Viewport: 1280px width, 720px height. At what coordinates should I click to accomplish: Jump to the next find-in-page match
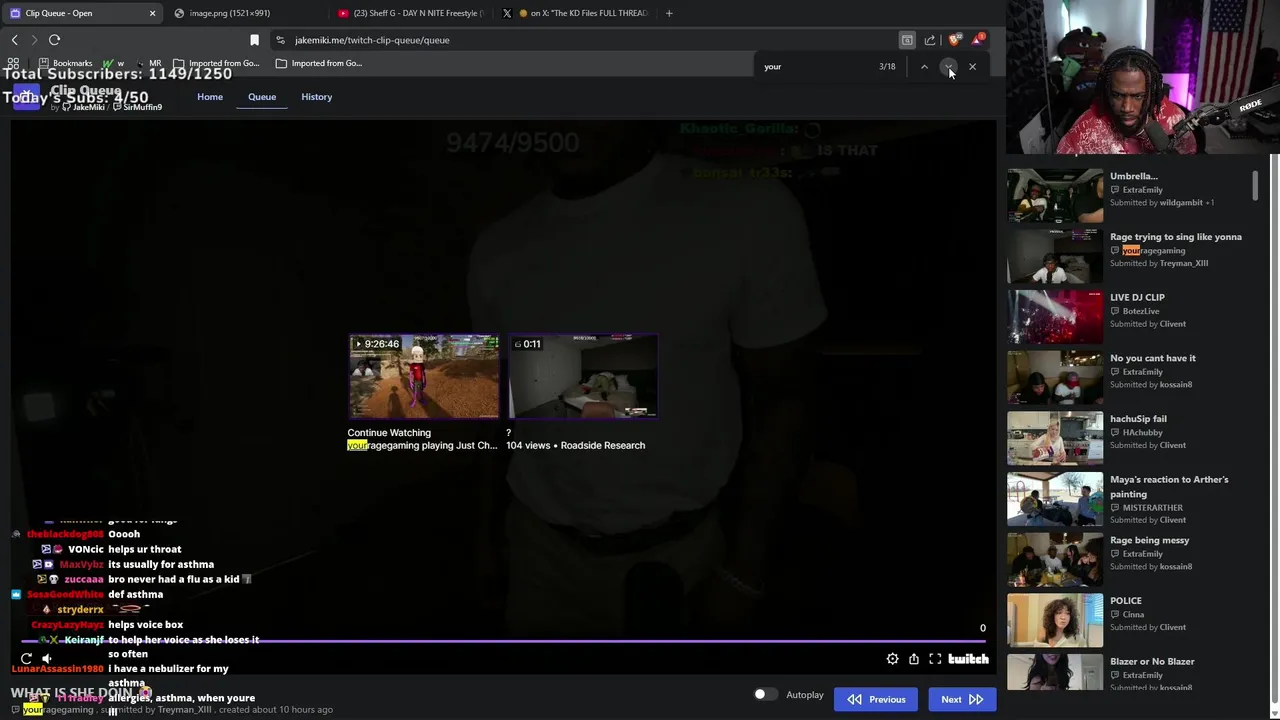point(948,67)
